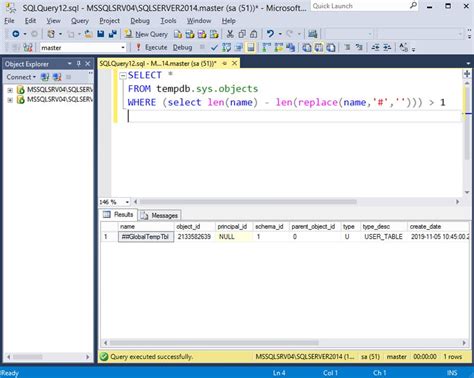Click the Specify Values for Template Parameters icon

click(x=403, y=48)
